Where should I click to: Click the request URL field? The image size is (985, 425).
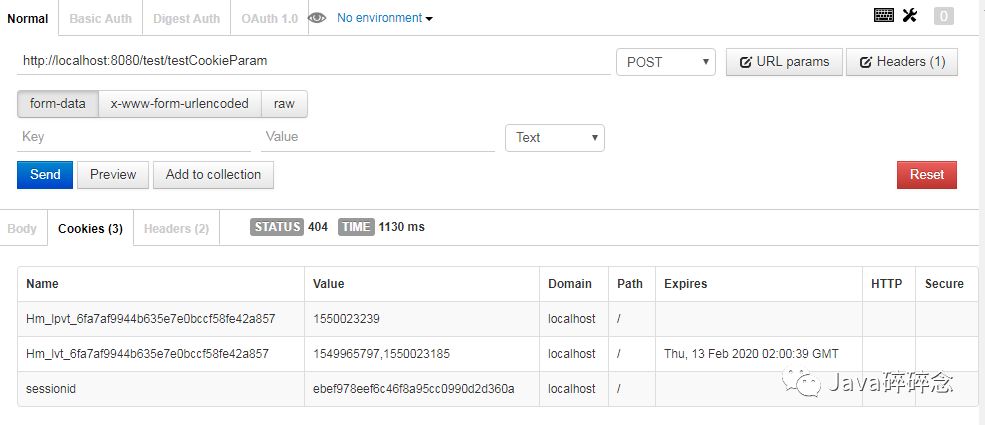314,61
